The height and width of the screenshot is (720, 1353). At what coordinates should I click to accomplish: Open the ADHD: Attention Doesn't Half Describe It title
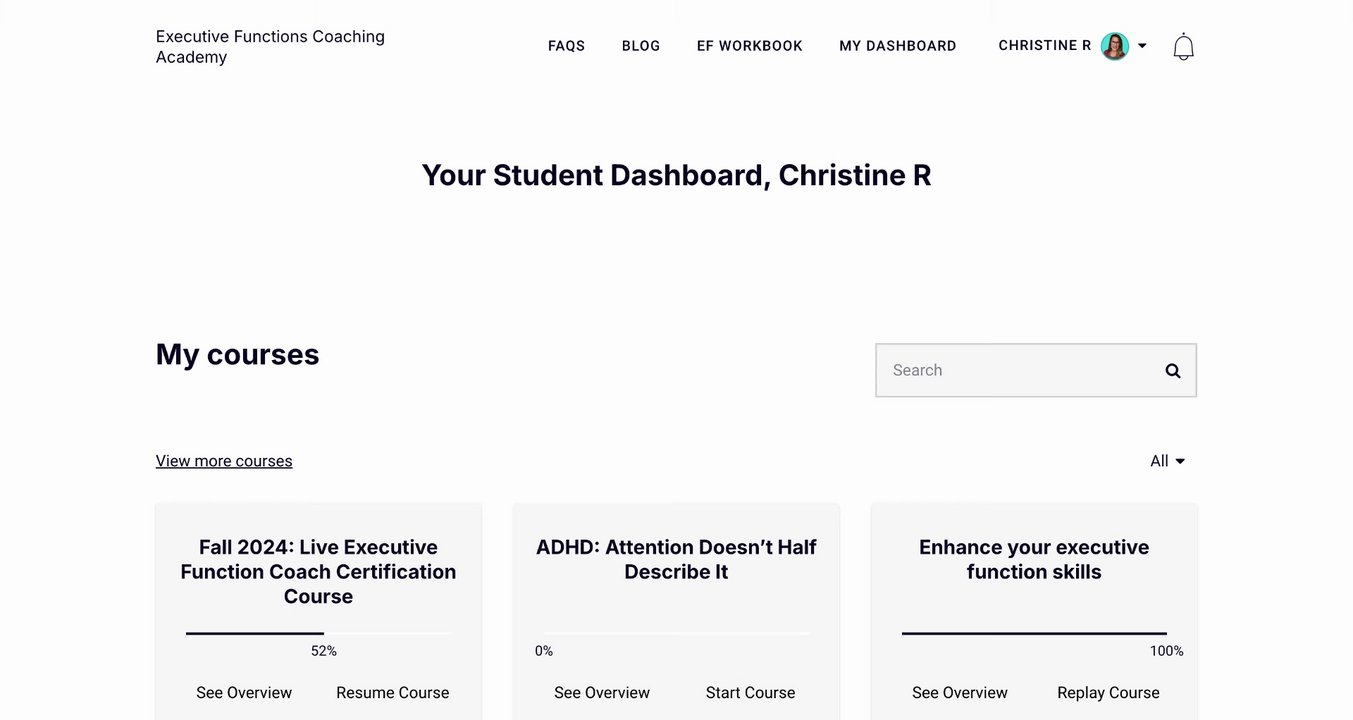pos(676,559)
